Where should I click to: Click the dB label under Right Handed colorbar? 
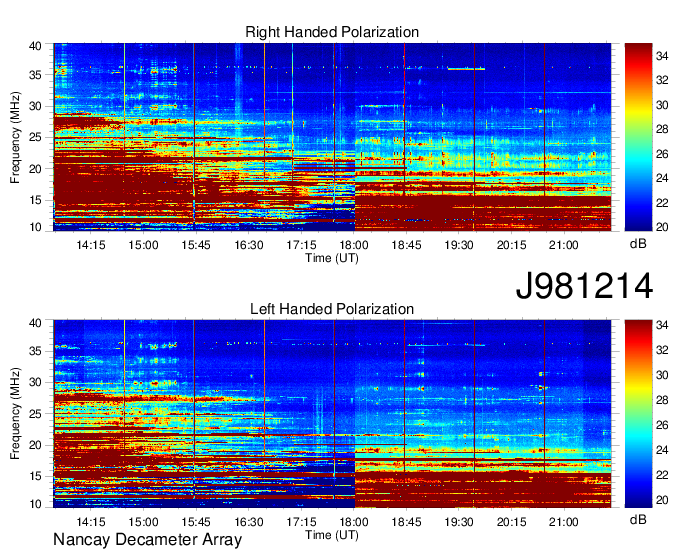pos(638,244)
